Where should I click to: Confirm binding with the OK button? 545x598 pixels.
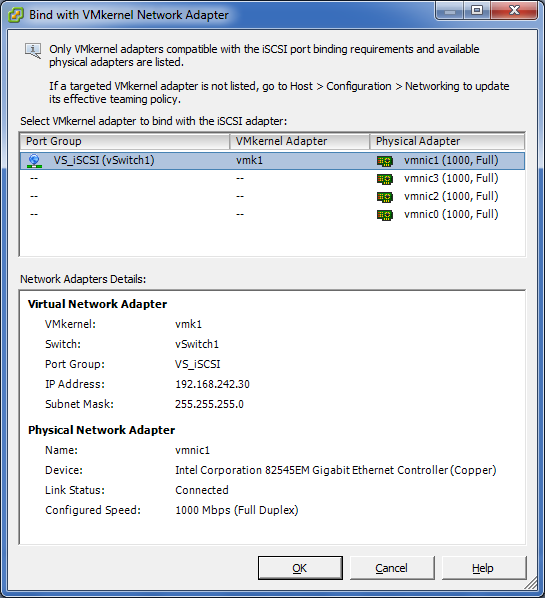coord(300,568)
